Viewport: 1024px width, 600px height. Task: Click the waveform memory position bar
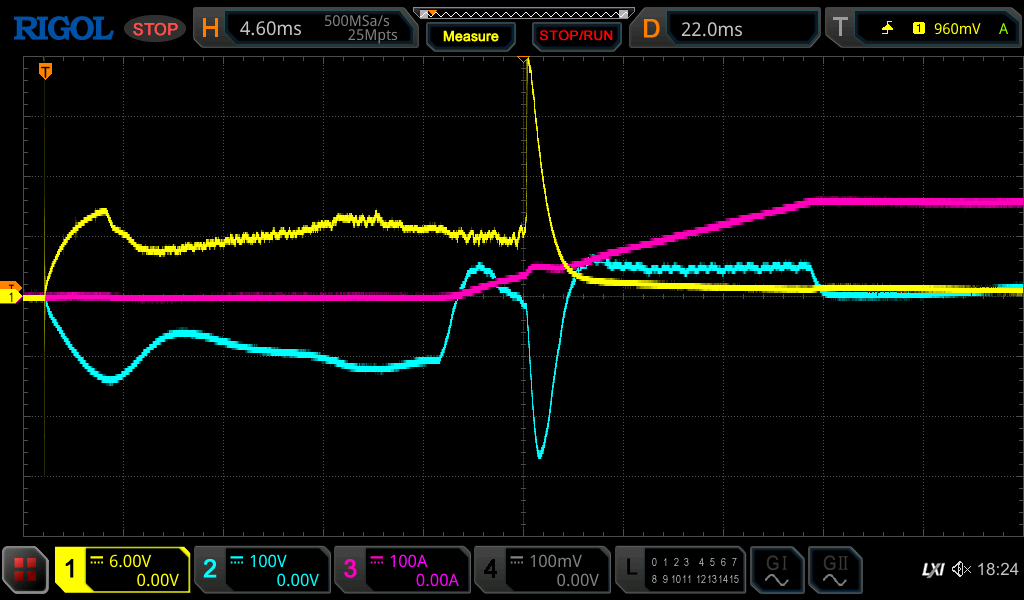(525, 13)
